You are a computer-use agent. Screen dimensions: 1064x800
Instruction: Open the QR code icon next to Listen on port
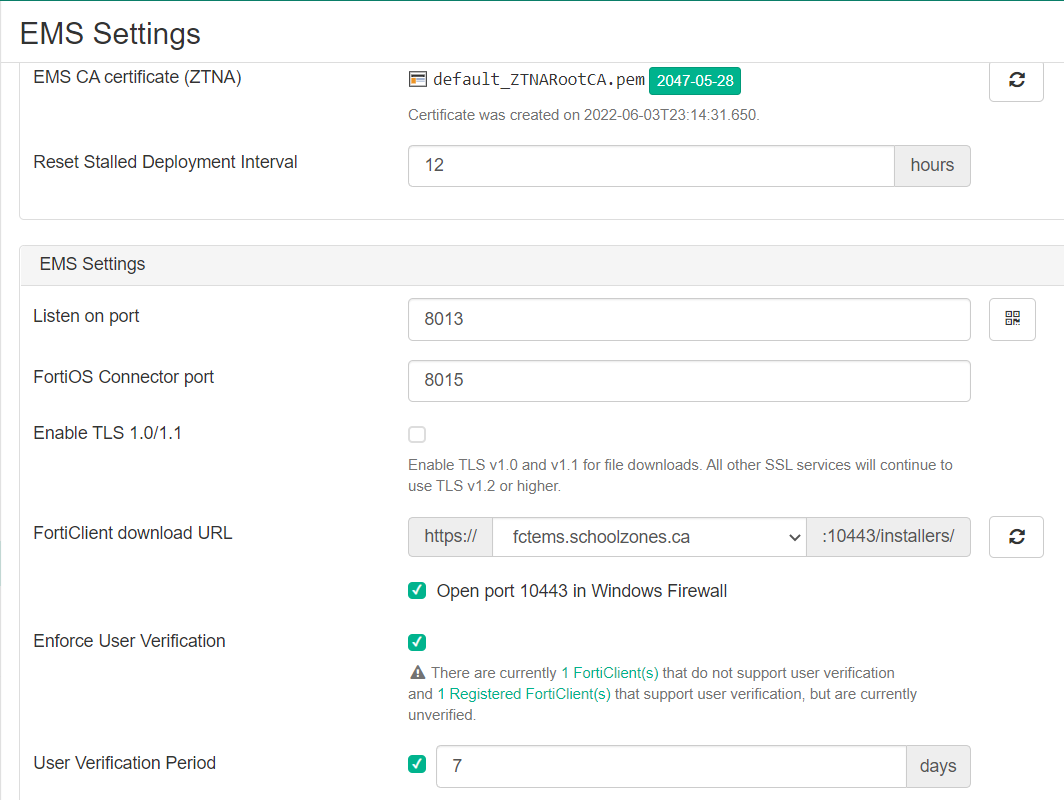pyautogui.click(x=1012, y=319)
